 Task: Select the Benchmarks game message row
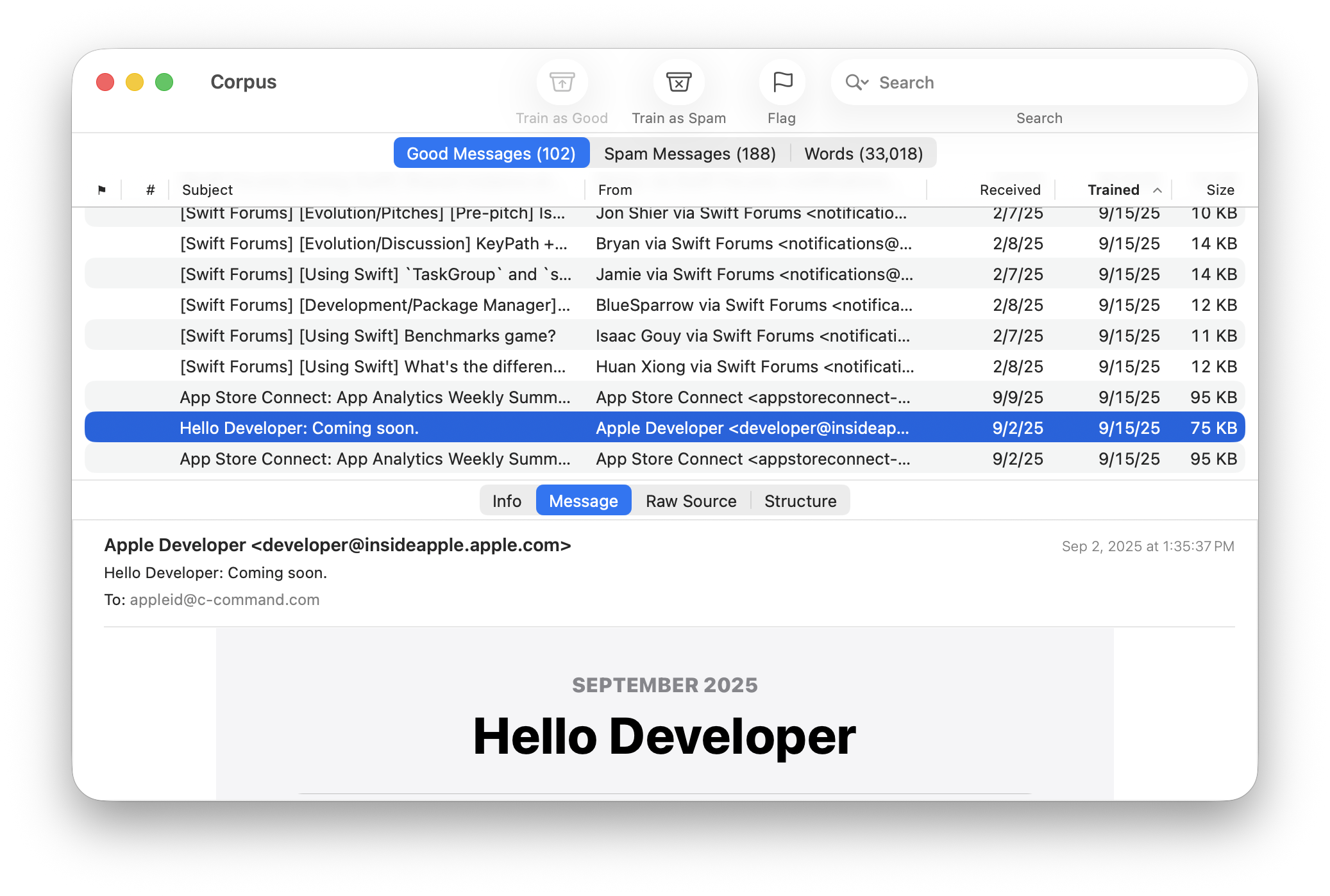[367, 336]
